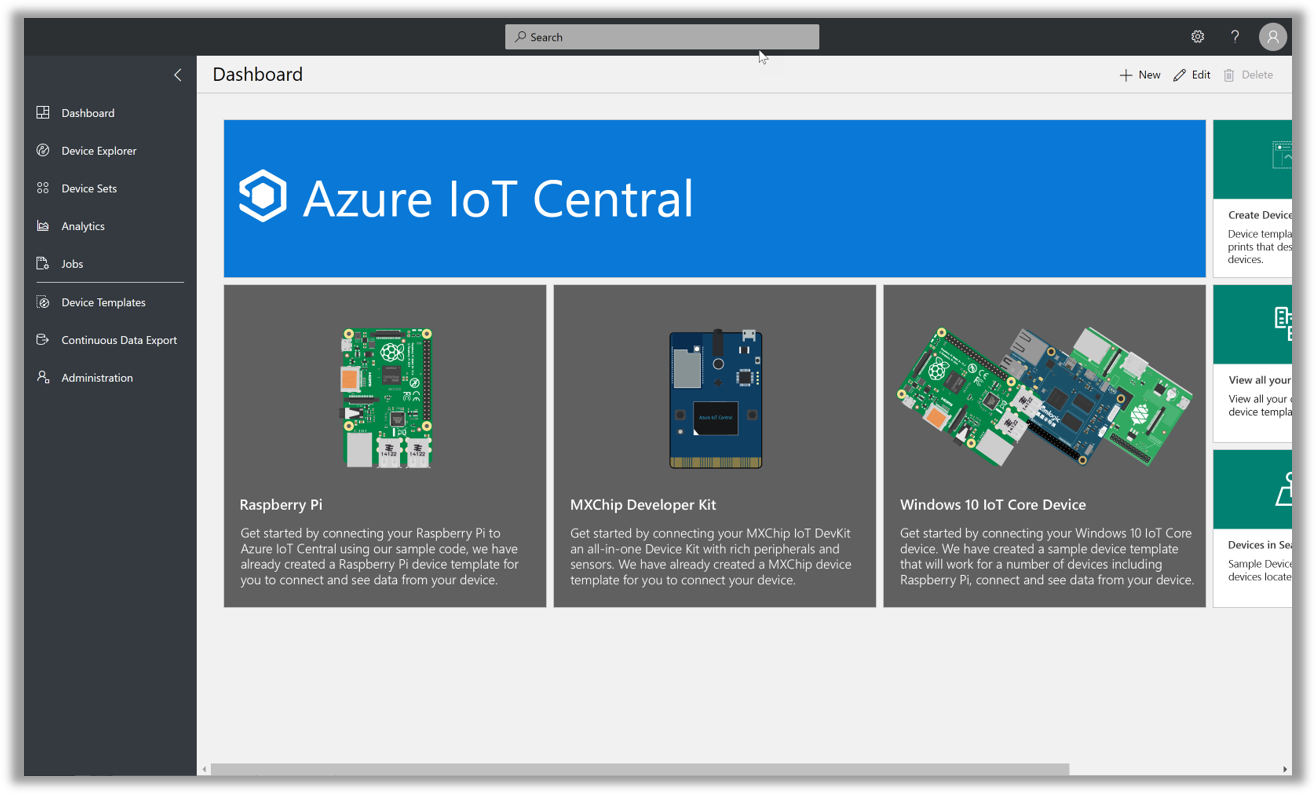This screenshot has height=794, width=1316.
Task: Open Device Templates
Action: click(x=103, y=302)
